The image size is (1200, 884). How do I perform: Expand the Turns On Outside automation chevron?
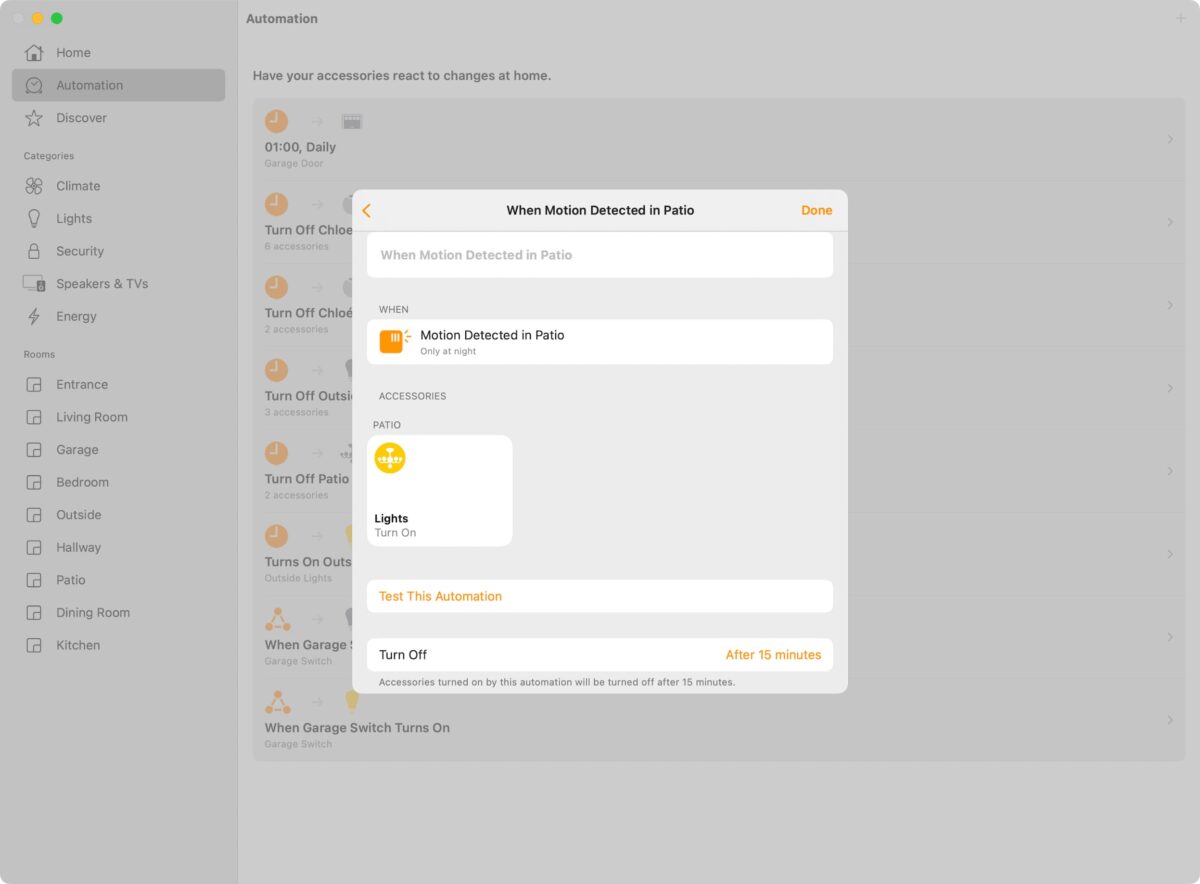(x=1170, y=554)
